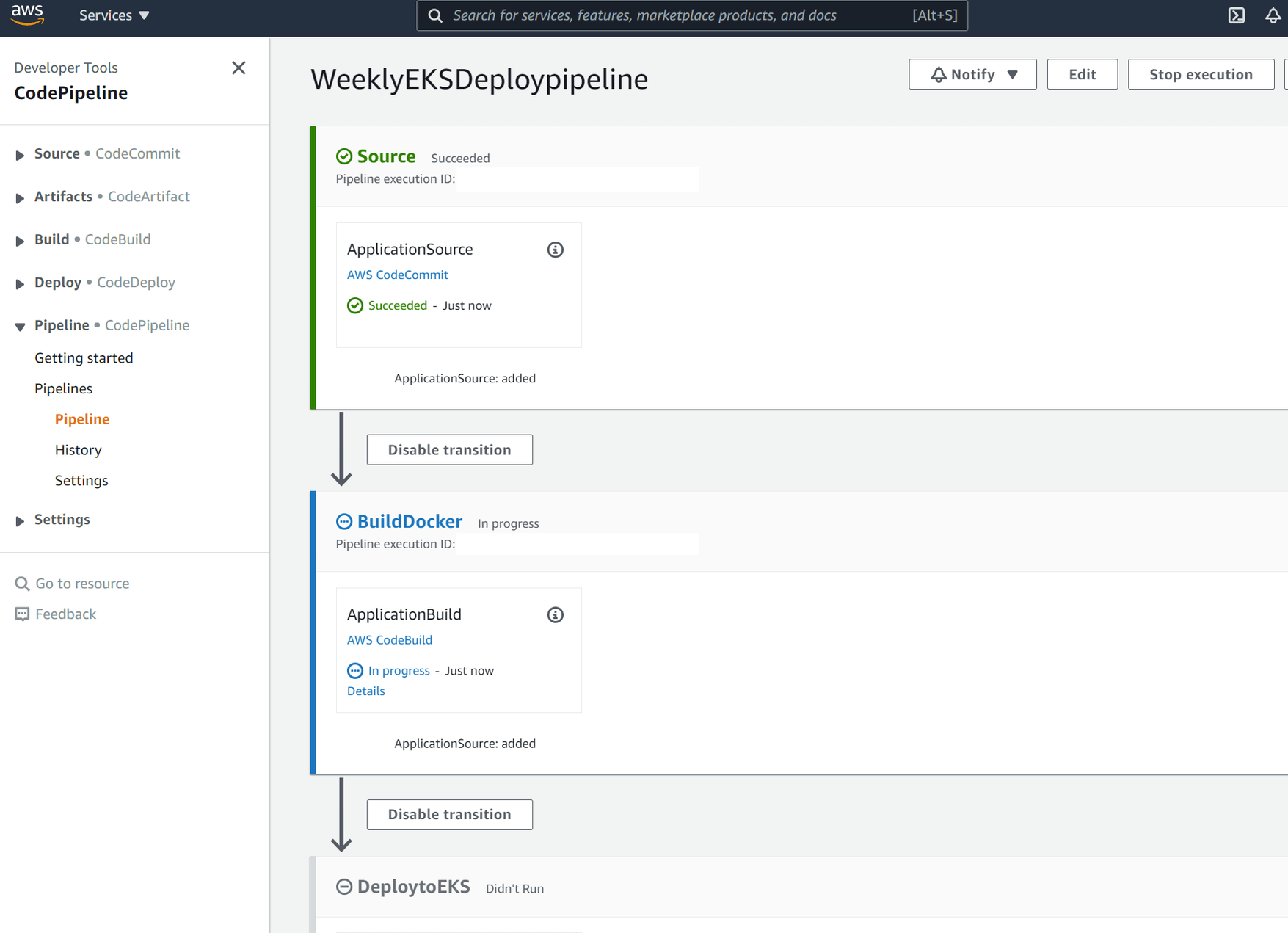Click the in-progress icon beside BuildDocker
The image size is (1288, 933).
coord(344,521)
